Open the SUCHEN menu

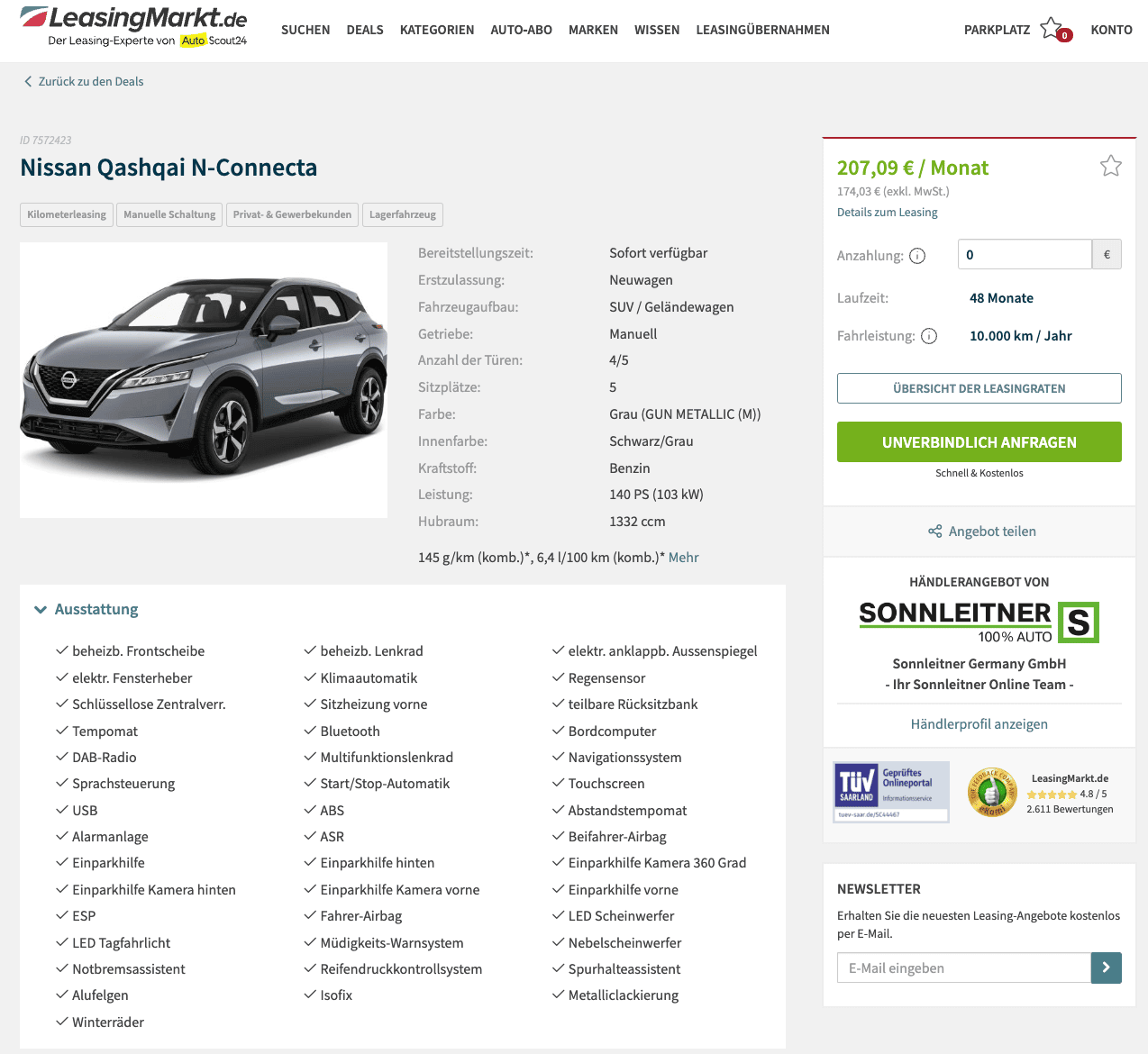coord(305,30)
